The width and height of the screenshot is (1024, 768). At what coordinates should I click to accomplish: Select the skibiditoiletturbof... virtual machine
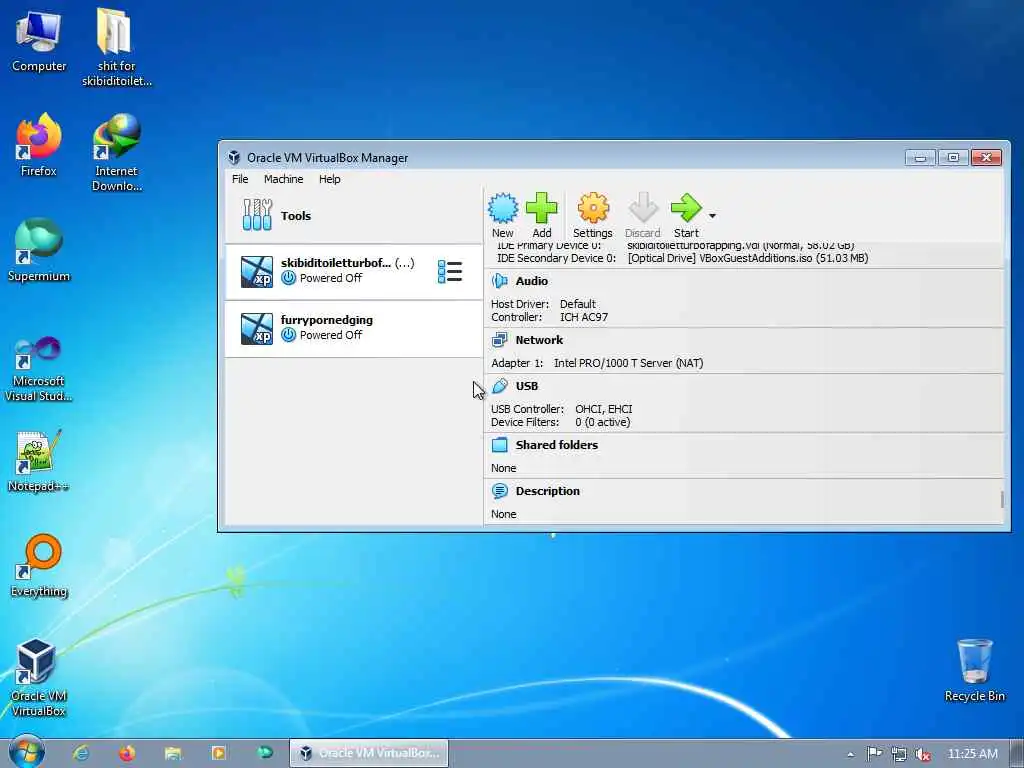(353, 272)
